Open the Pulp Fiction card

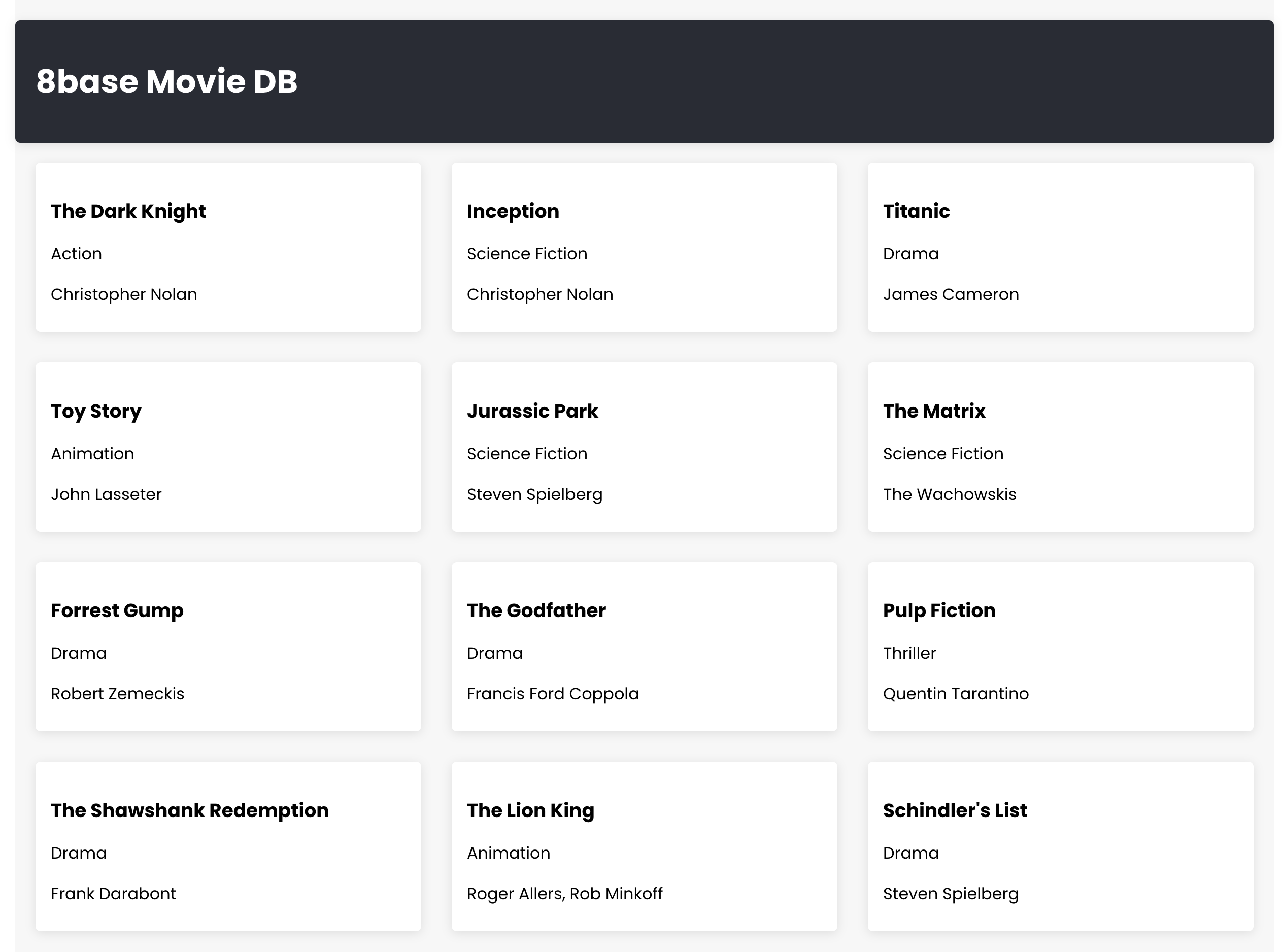tap(1060, 646)
